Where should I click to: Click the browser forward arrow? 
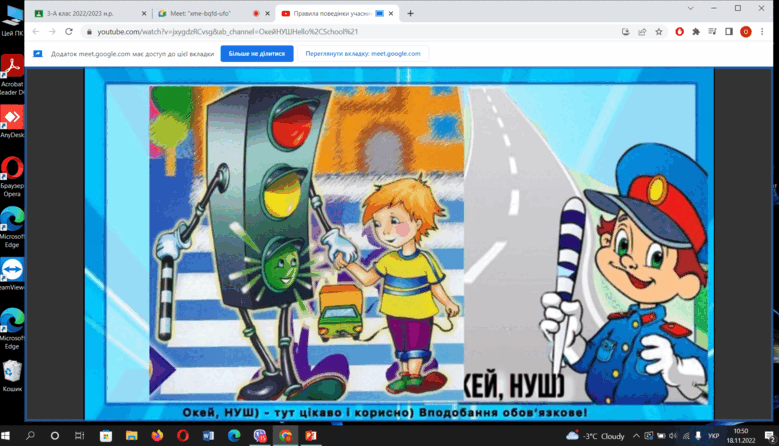point(52,32)
